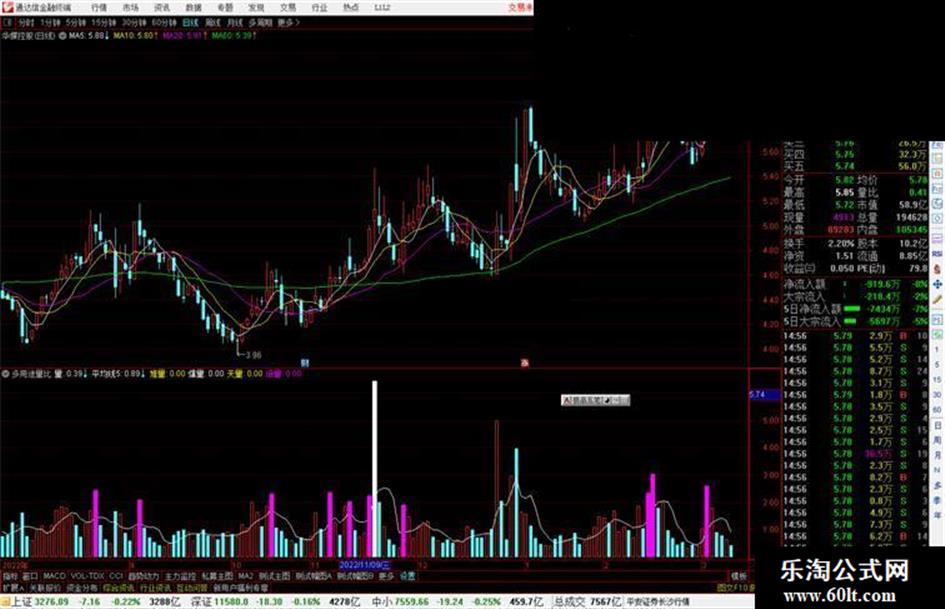Click the 5日净流入额 row in quote panel
The height and width of the screenshot is (609, 945).
[855, 309]
